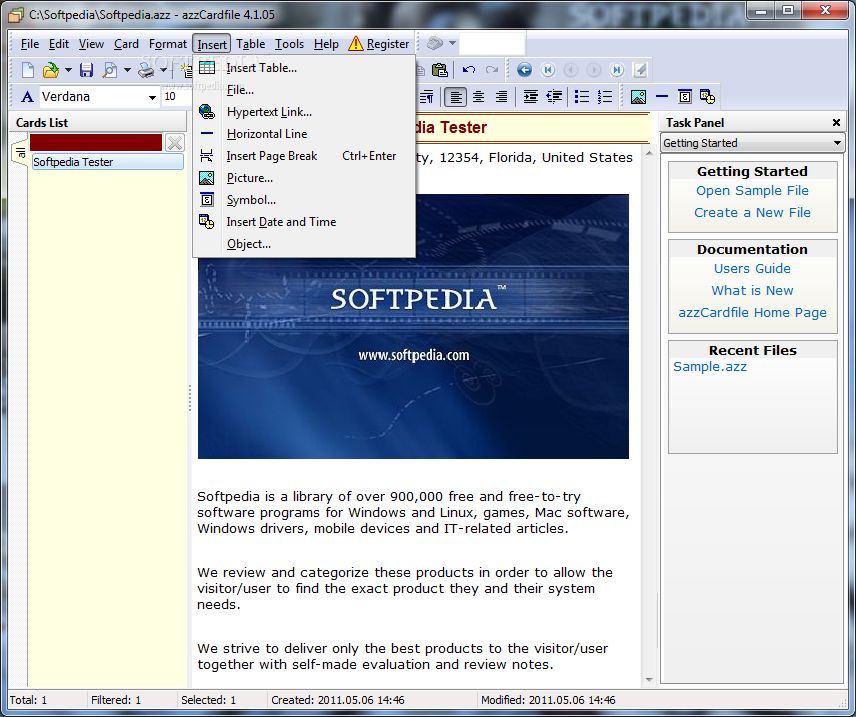Choose Insert Page Break menu entry
The width and height of the screenshot is (856, 717).
pos(304,156)
